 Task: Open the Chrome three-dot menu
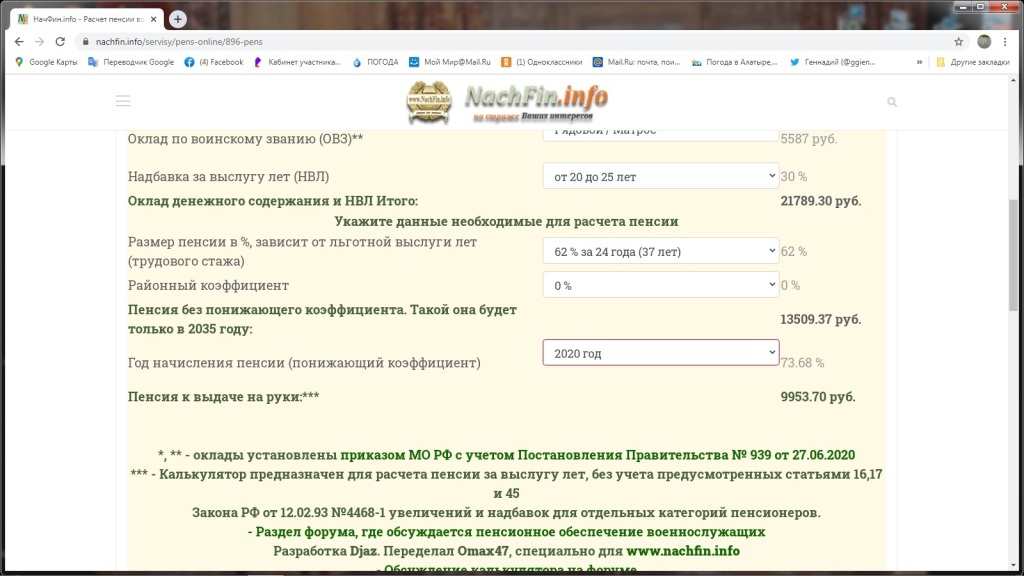point(1006,42)
